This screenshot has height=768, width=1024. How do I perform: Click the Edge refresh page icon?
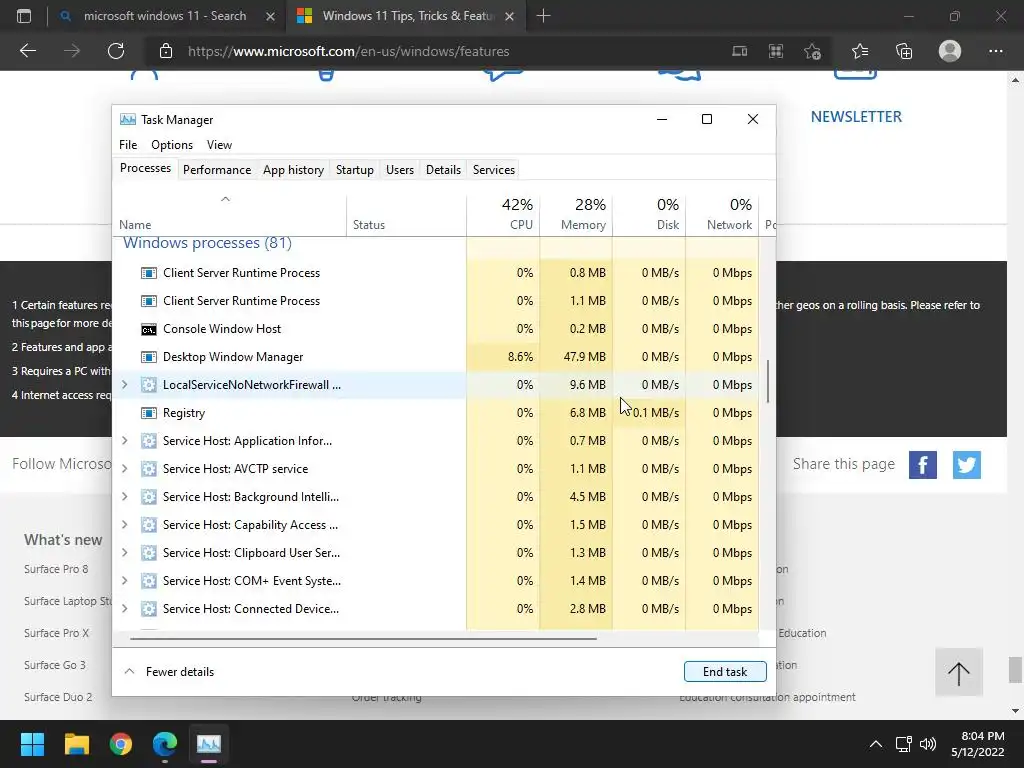116,51
